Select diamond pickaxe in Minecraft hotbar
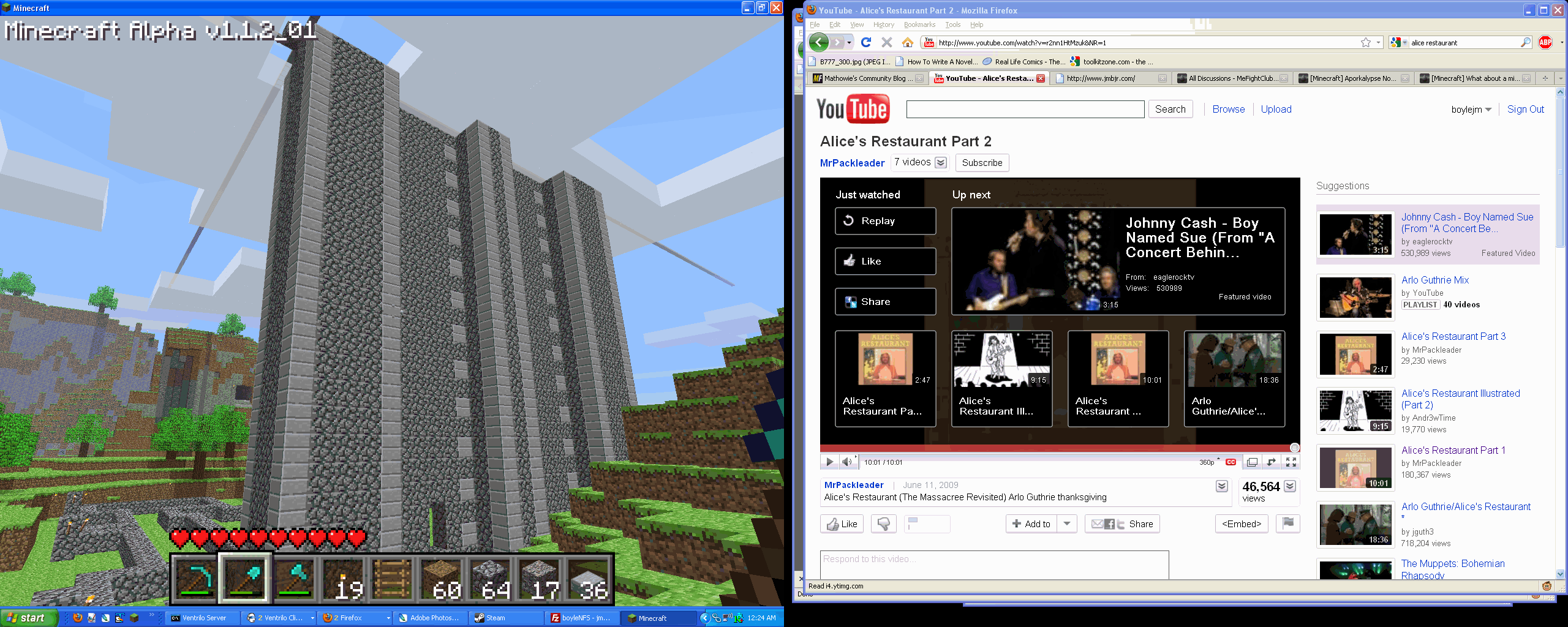The height and width of the screenshot is (627, 1568). [x=195, y=580]
